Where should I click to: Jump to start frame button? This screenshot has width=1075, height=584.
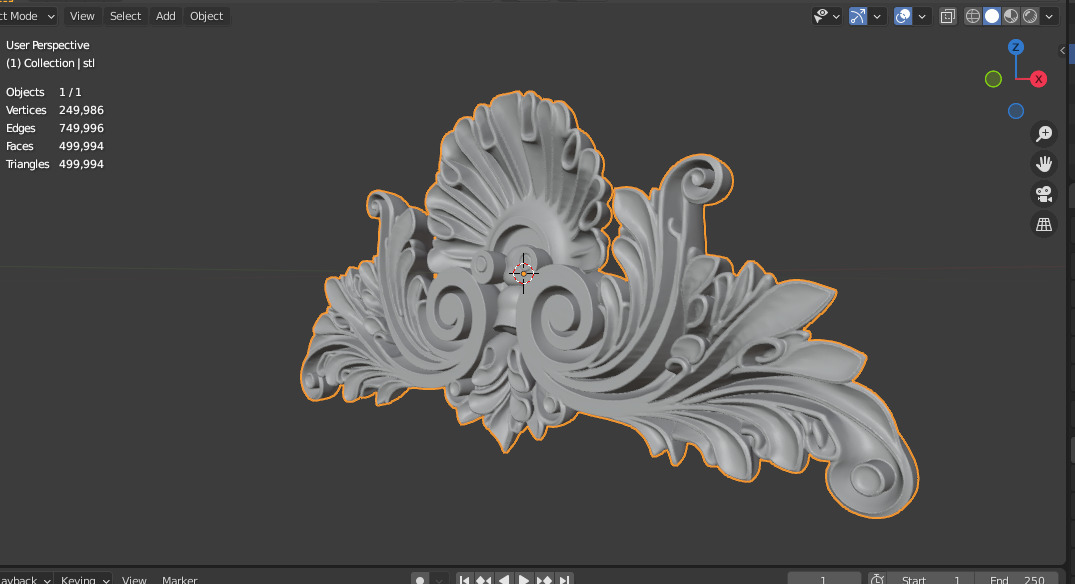(464, 580)
